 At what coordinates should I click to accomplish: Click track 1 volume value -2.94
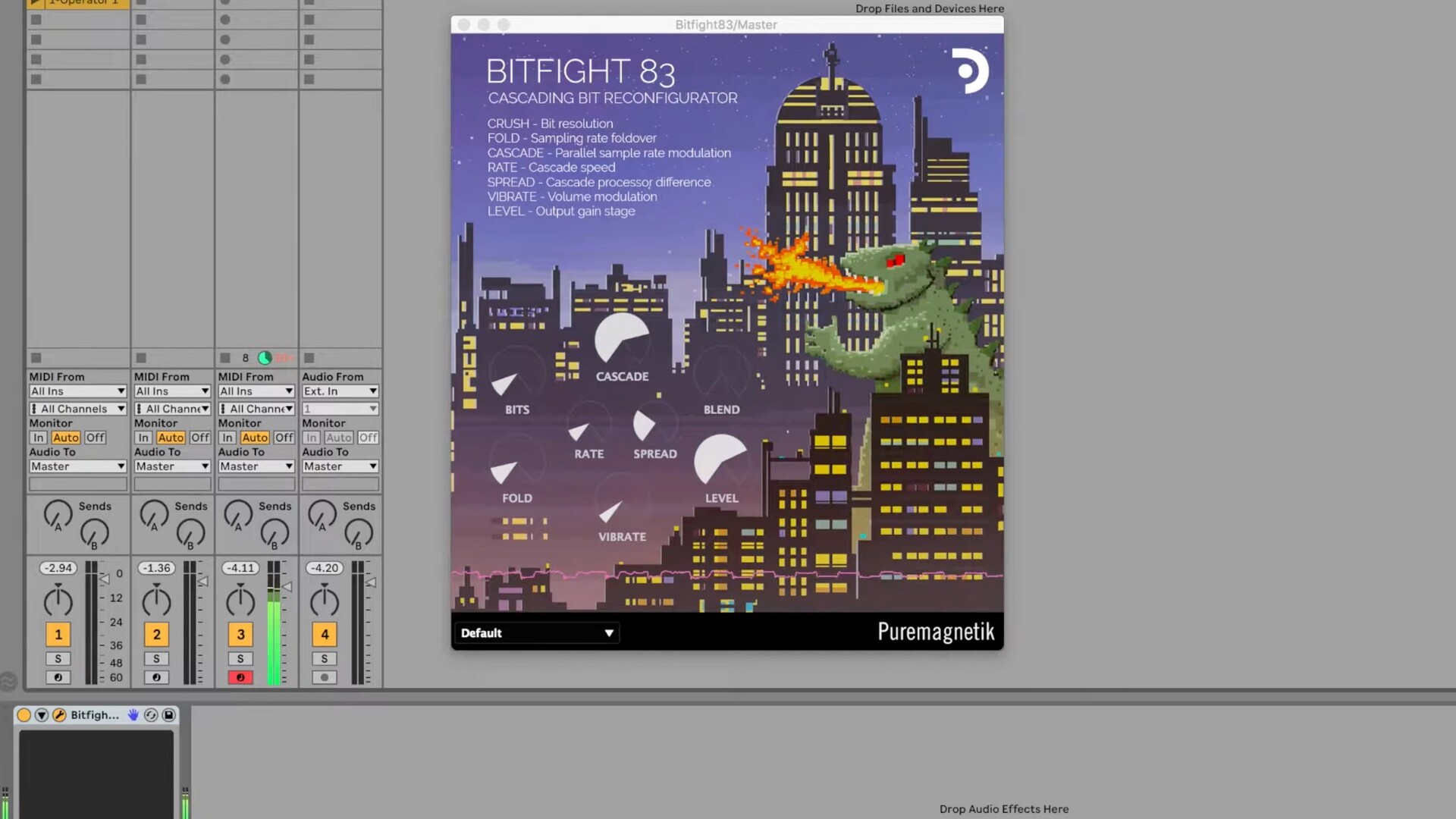tap(58, 568)
